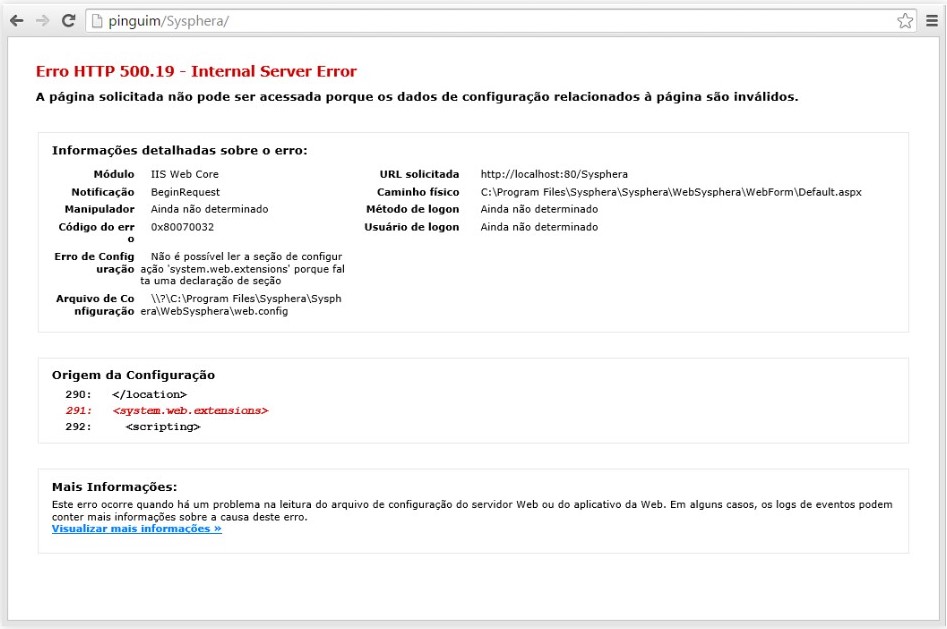
Task: Click the page icon in the address bar
Action: (97, 21)
